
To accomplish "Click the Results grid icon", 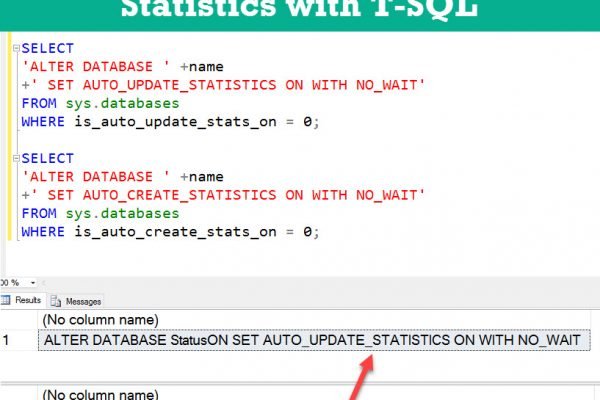I will 6,300.
